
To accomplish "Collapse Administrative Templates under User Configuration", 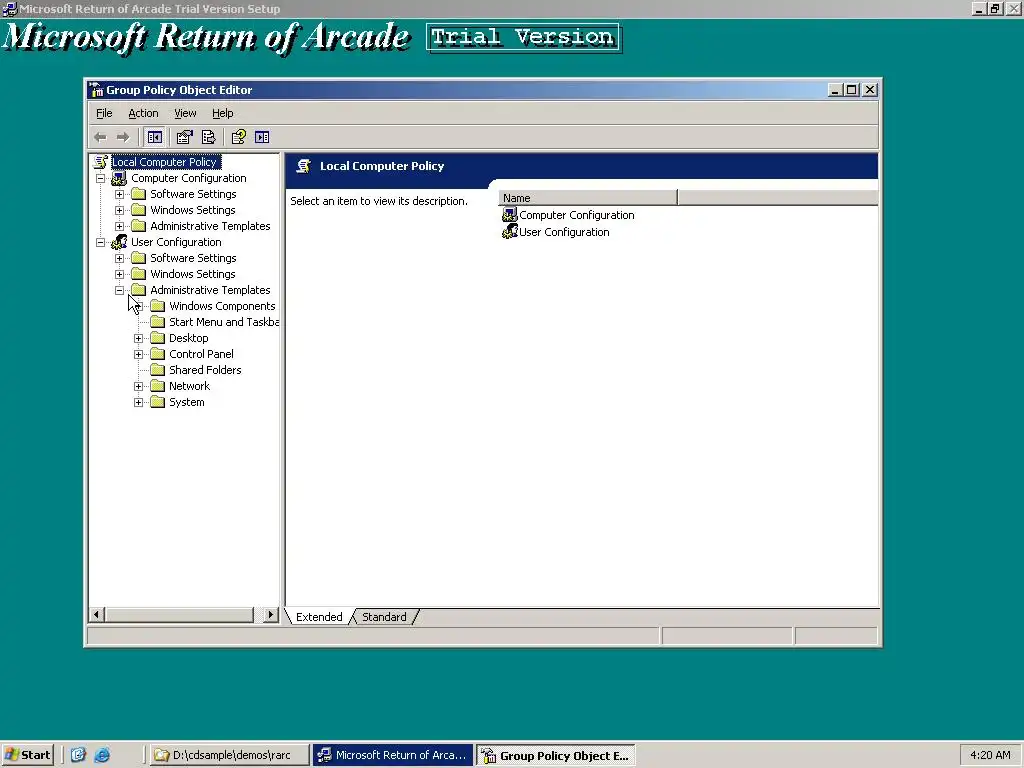I will [120, 291].
